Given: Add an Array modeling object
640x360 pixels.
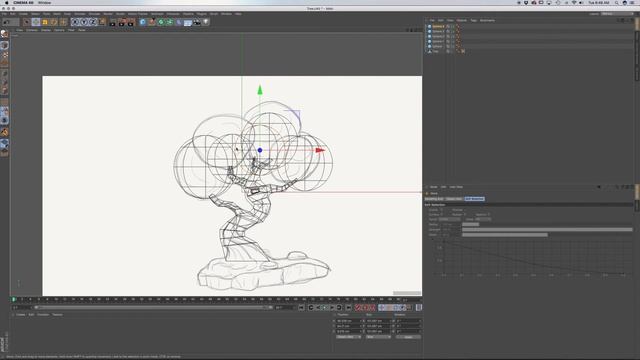Looking at the screenshot, I should (169, 22).
